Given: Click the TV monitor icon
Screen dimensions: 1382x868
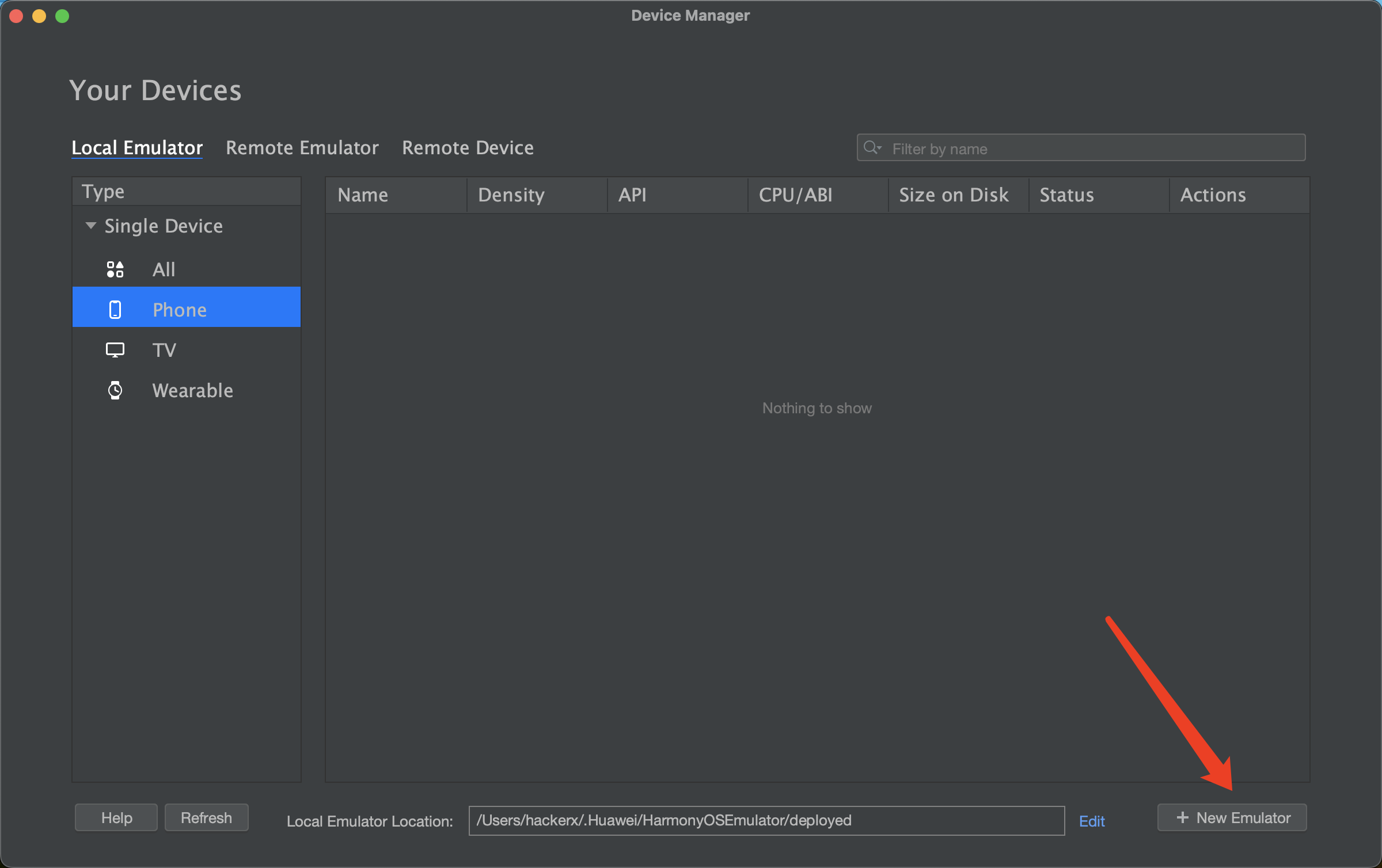Looking at the screenshot, I should click(x=115, y=350).
